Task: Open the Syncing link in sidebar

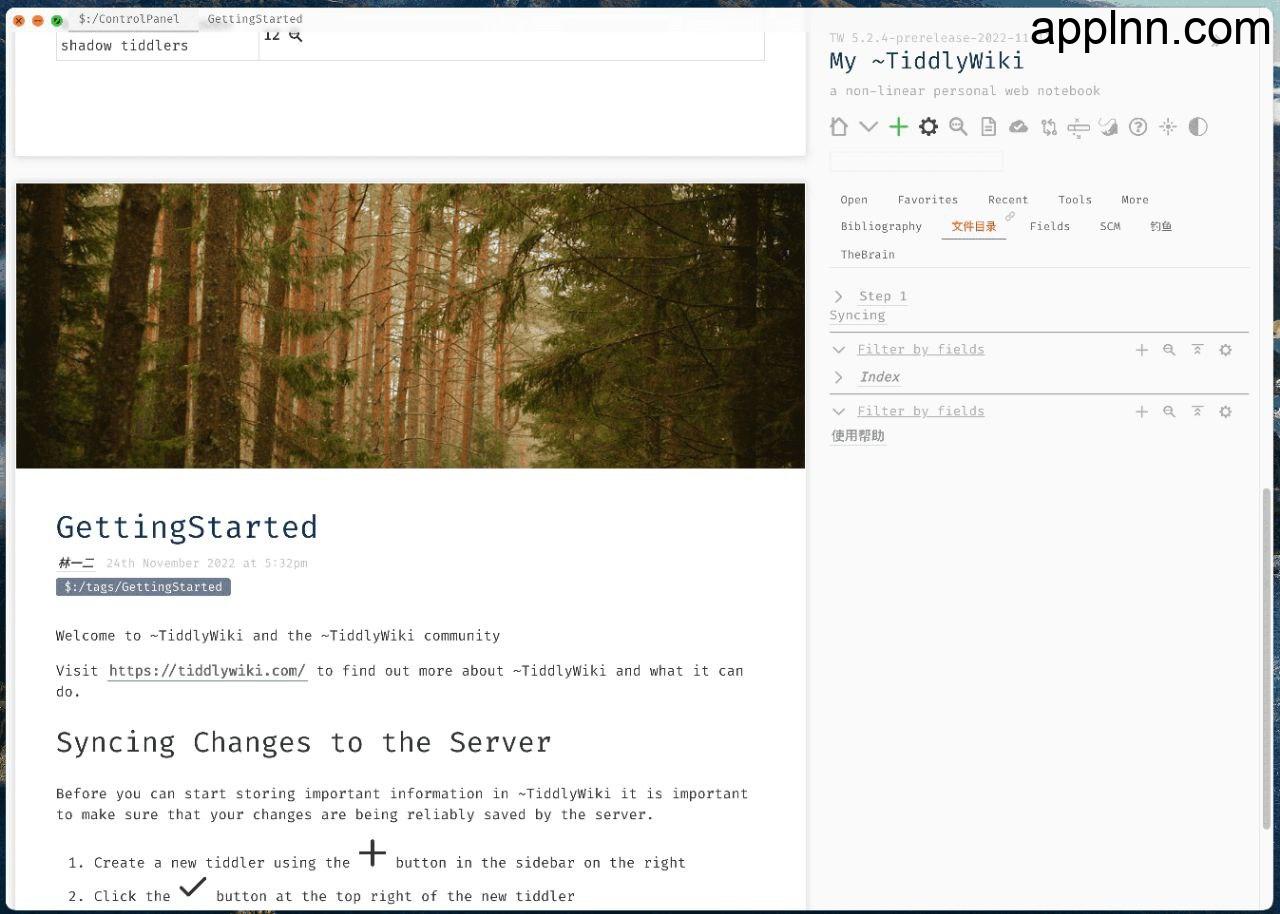Action: tap(857, 315)
